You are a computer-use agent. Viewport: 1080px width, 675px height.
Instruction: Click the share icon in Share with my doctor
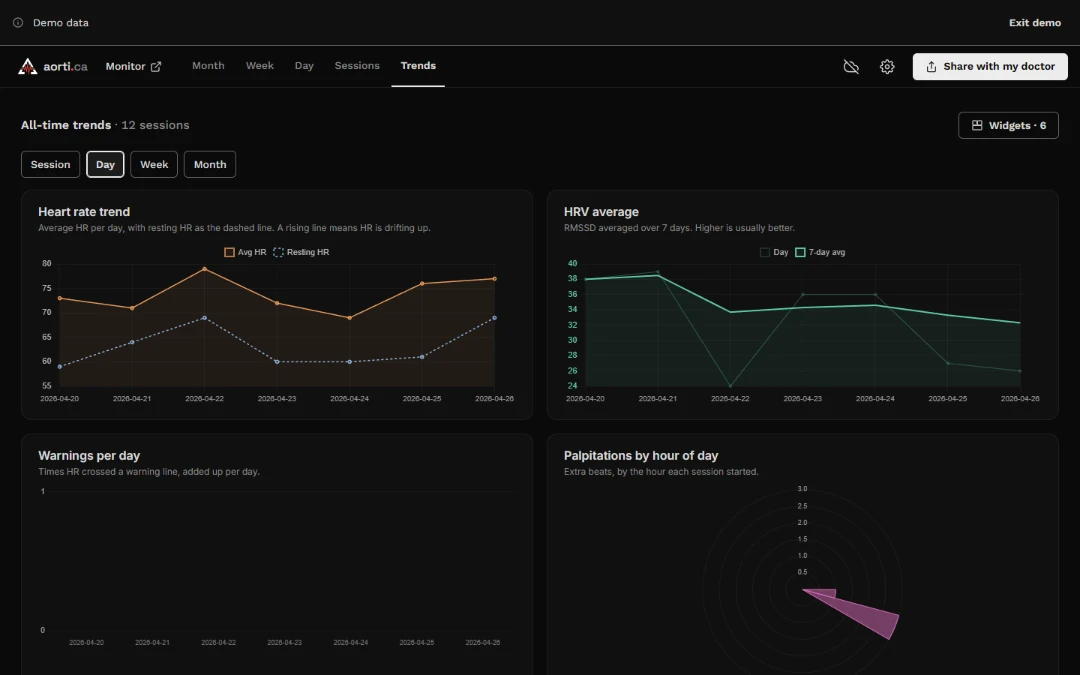tap(931, 66)
